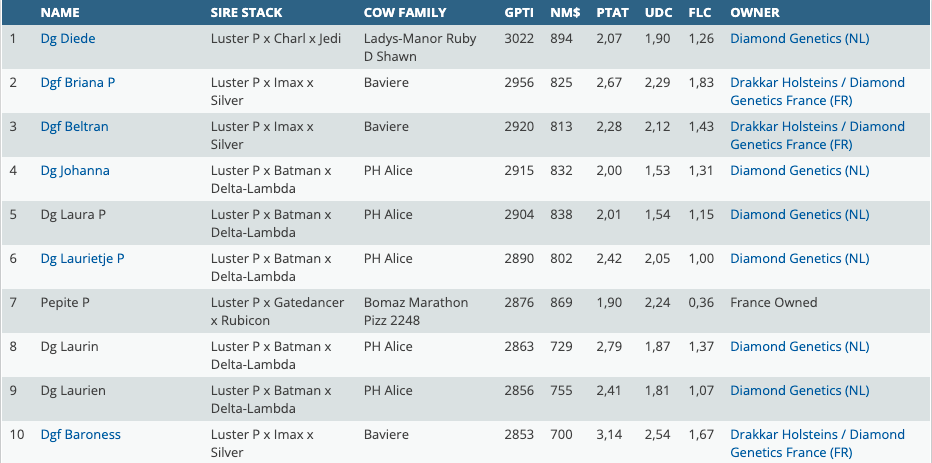Open Diamond Genetics (NL) owner in row 1
The image size is (932, 463).
coord(799,39)
